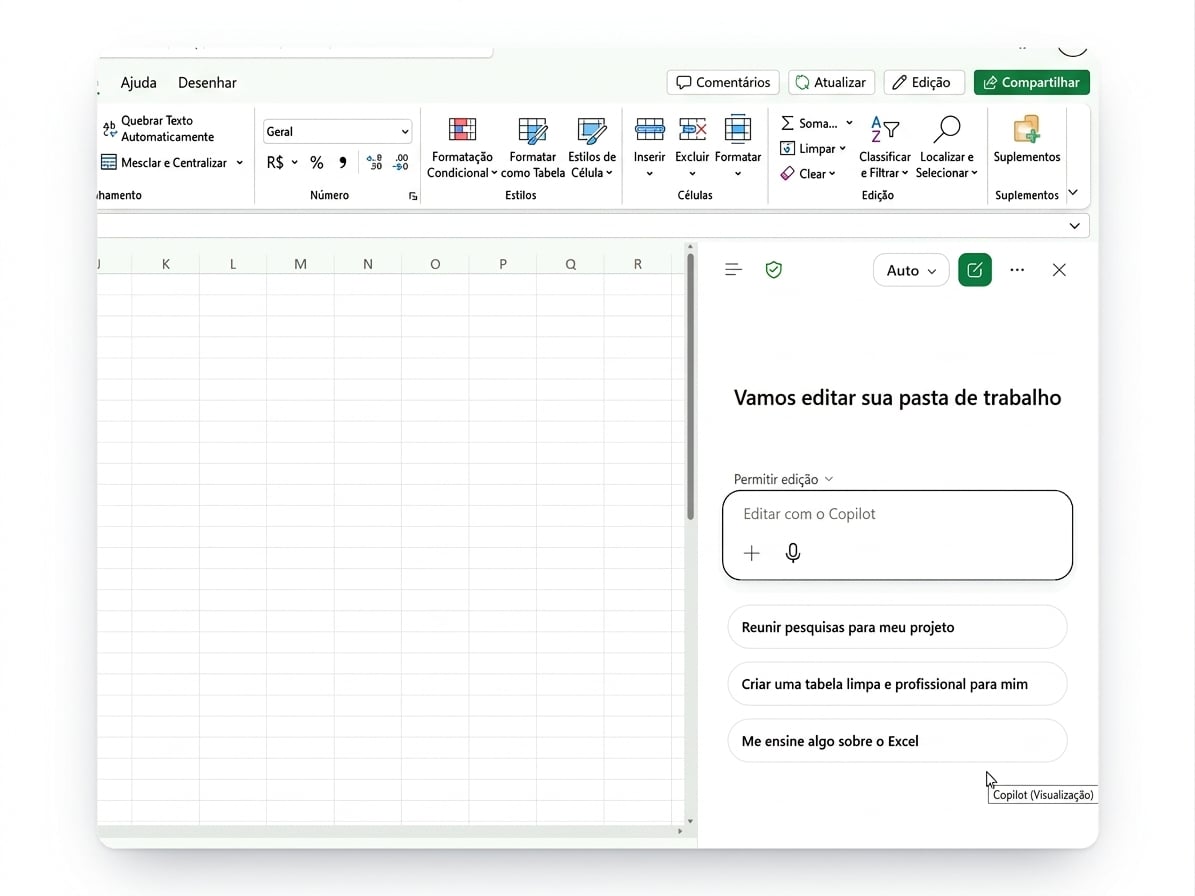Open the Desenhar tab

(x=207, y=82)
